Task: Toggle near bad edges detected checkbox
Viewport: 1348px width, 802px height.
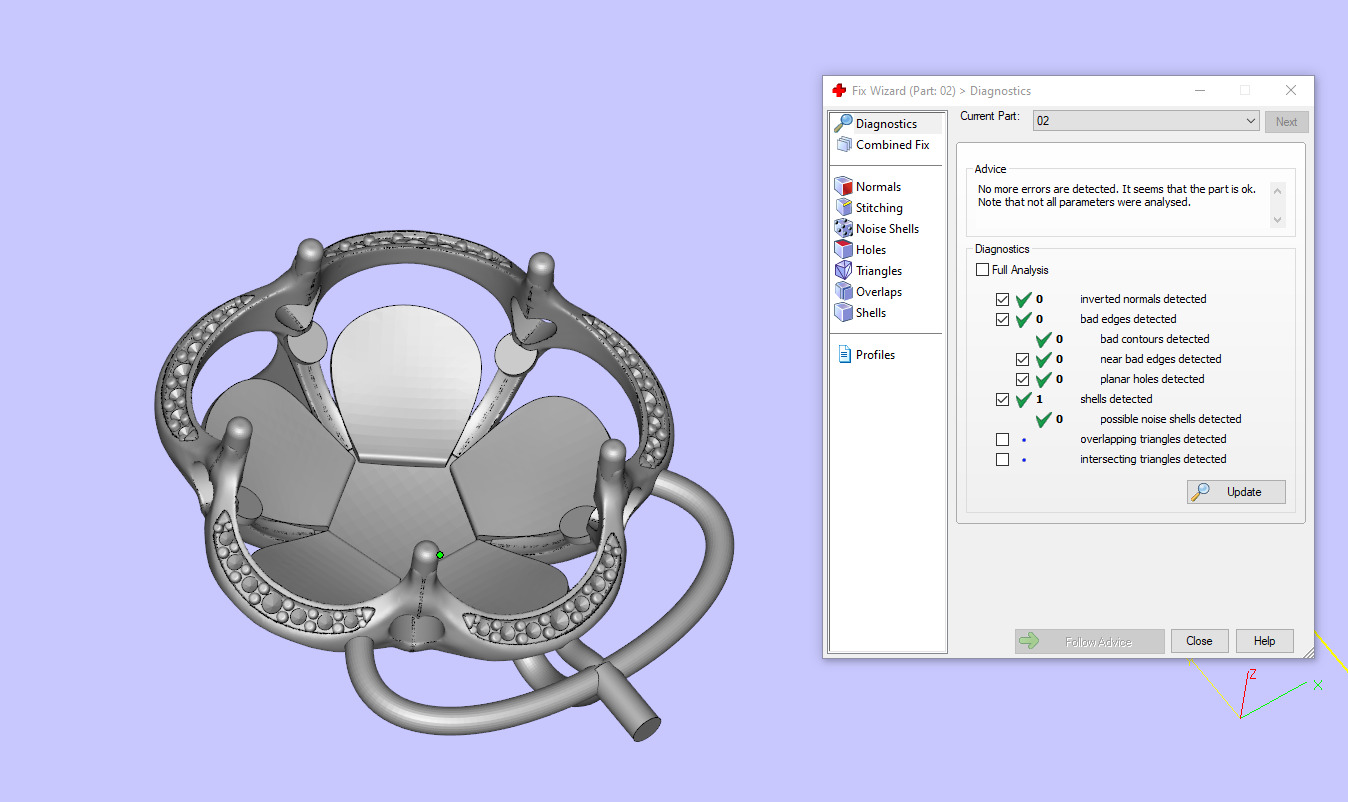Action: [x=1022, y=359]
